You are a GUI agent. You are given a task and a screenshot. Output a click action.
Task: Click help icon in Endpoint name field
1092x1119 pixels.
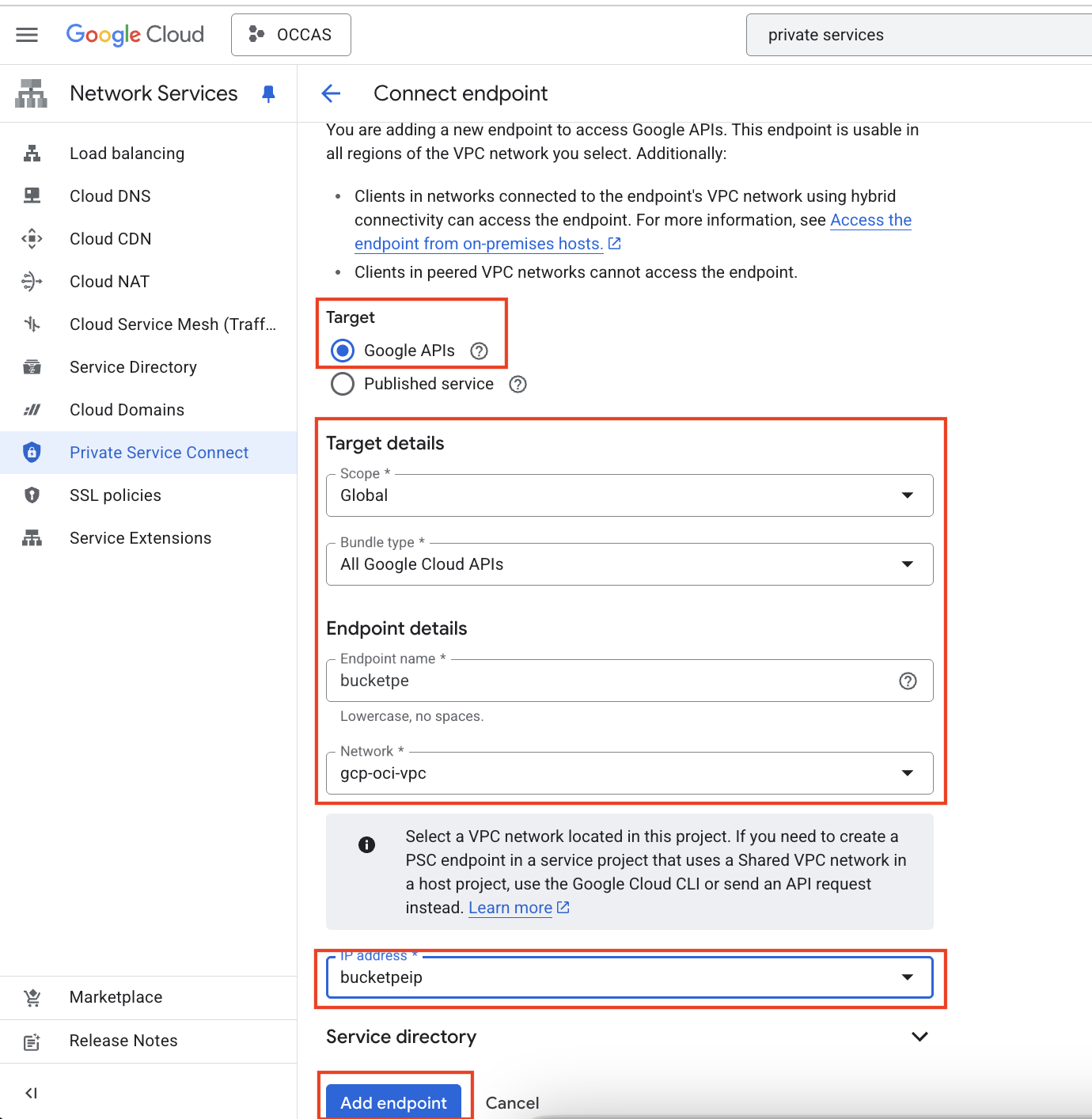click(x=908, y=681)
